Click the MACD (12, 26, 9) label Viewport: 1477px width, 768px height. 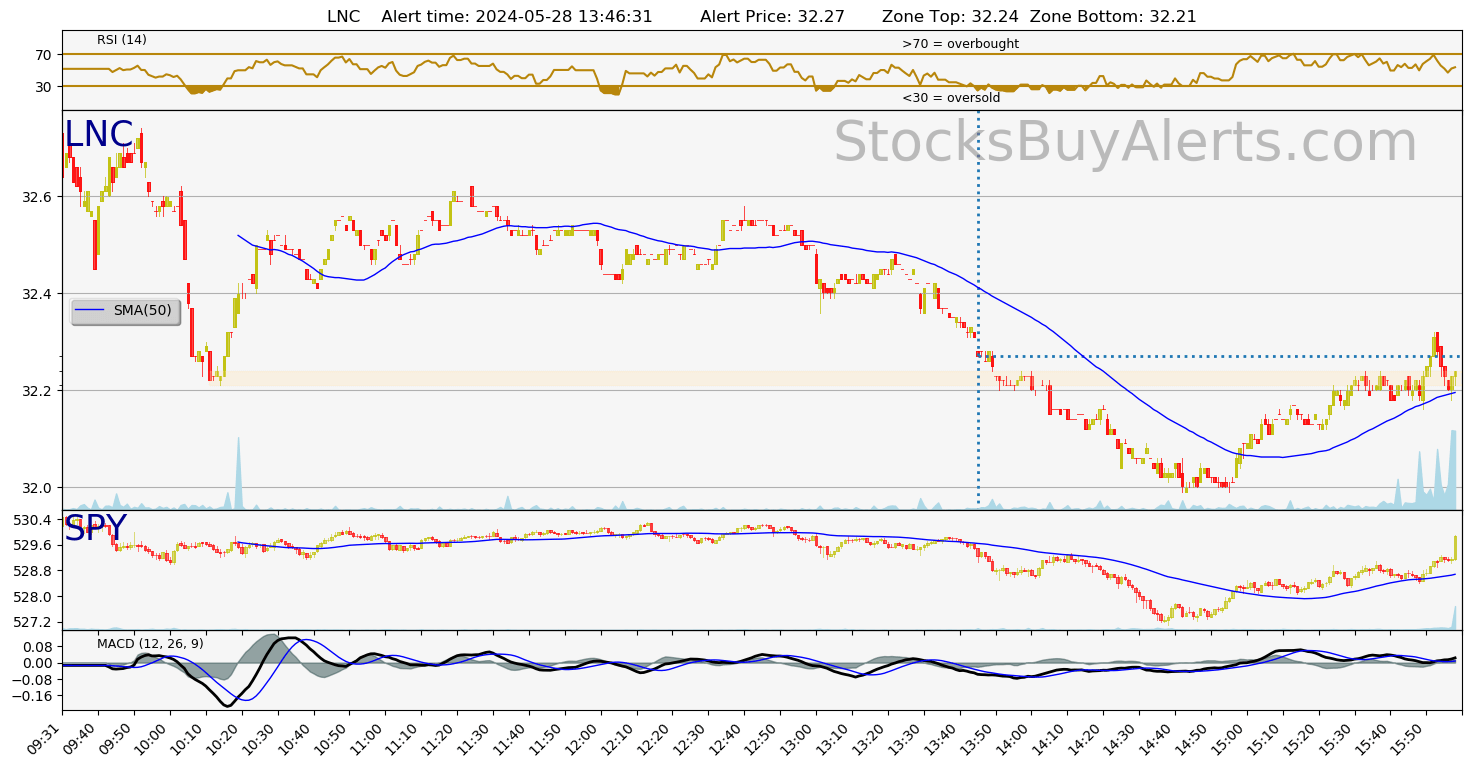click(150, 644)
